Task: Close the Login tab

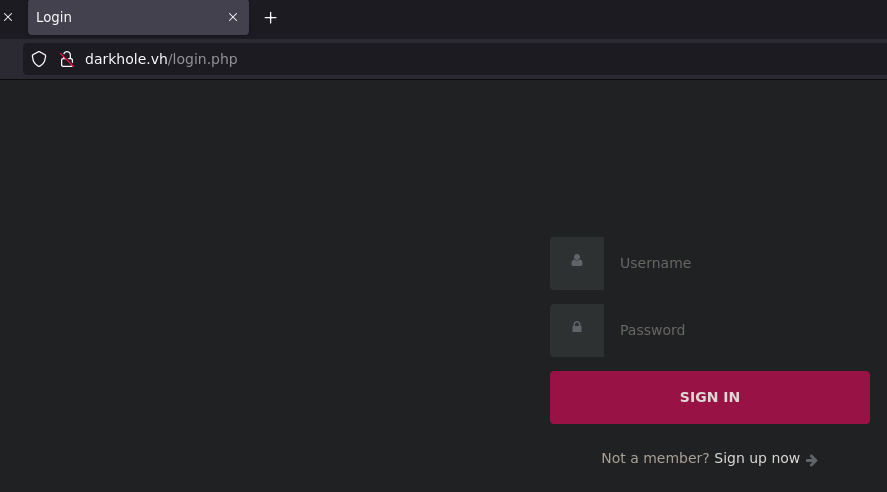Action: click(233, 17)
